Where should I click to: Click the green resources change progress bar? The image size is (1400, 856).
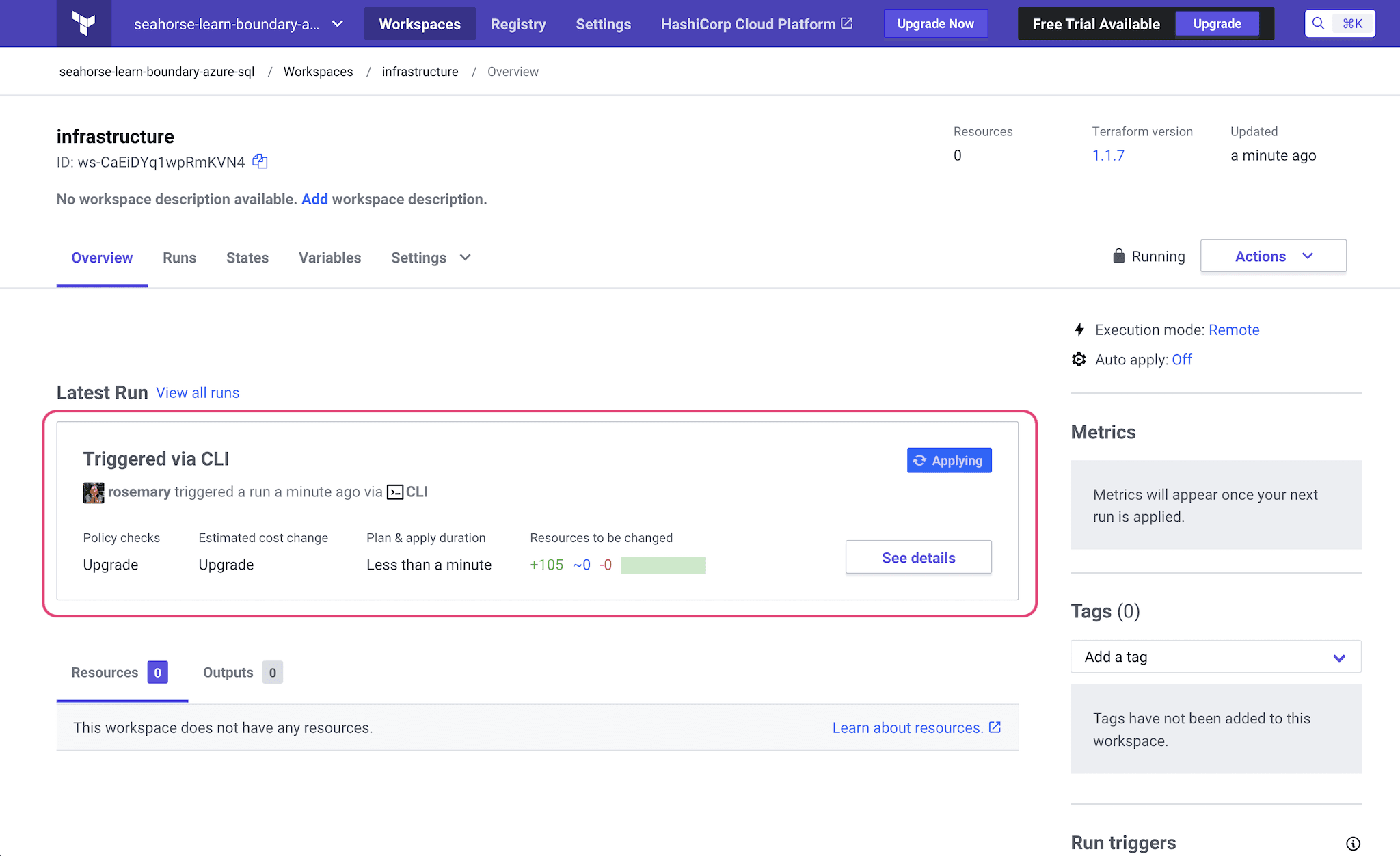tap(663, 565)
